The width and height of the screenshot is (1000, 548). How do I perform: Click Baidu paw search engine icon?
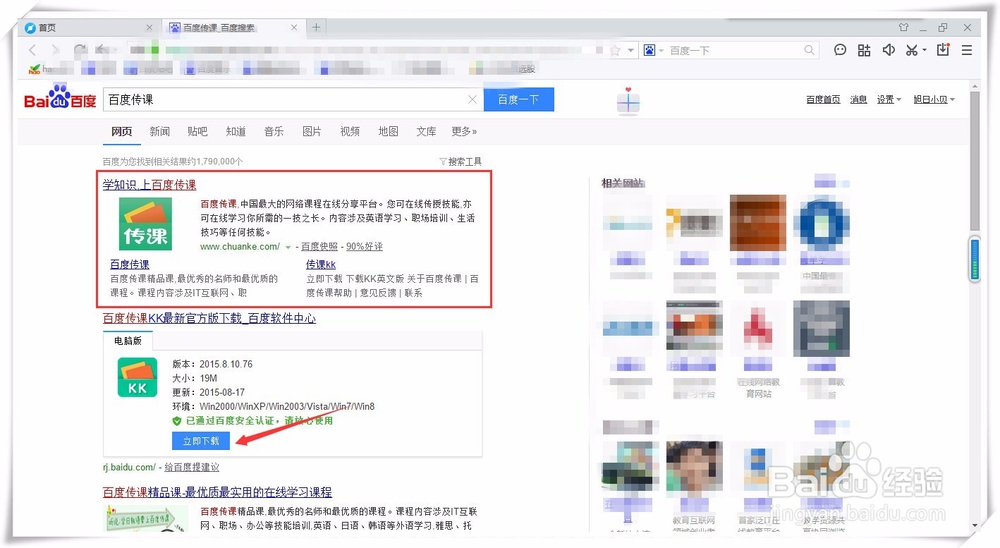click(x=649, y=50)
